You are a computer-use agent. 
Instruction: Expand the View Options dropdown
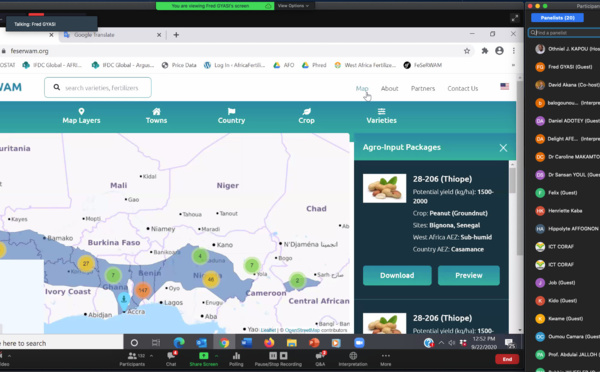(293, 6)
